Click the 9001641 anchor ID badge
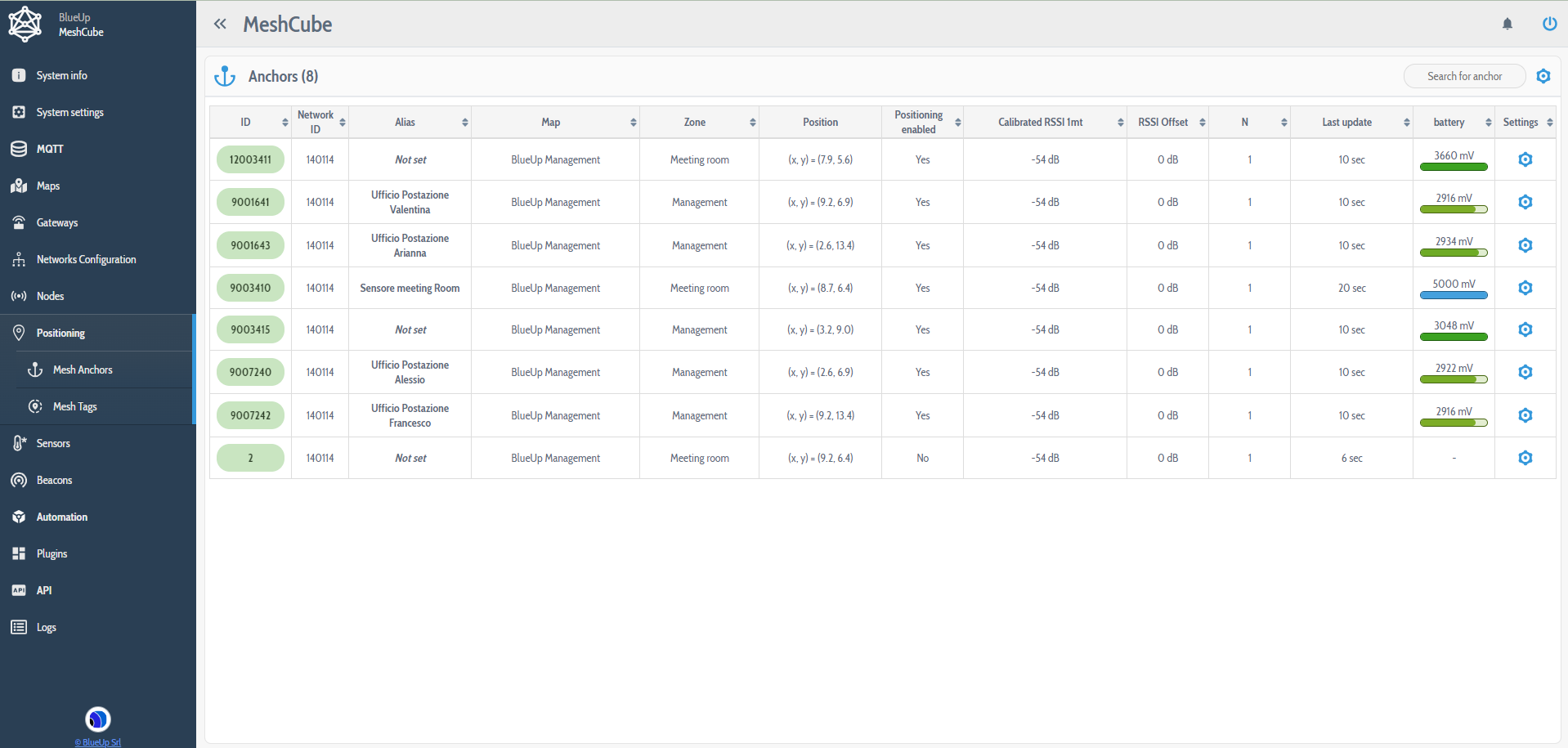The width and height of the screenshot is (1568, 748). (250, 202)
